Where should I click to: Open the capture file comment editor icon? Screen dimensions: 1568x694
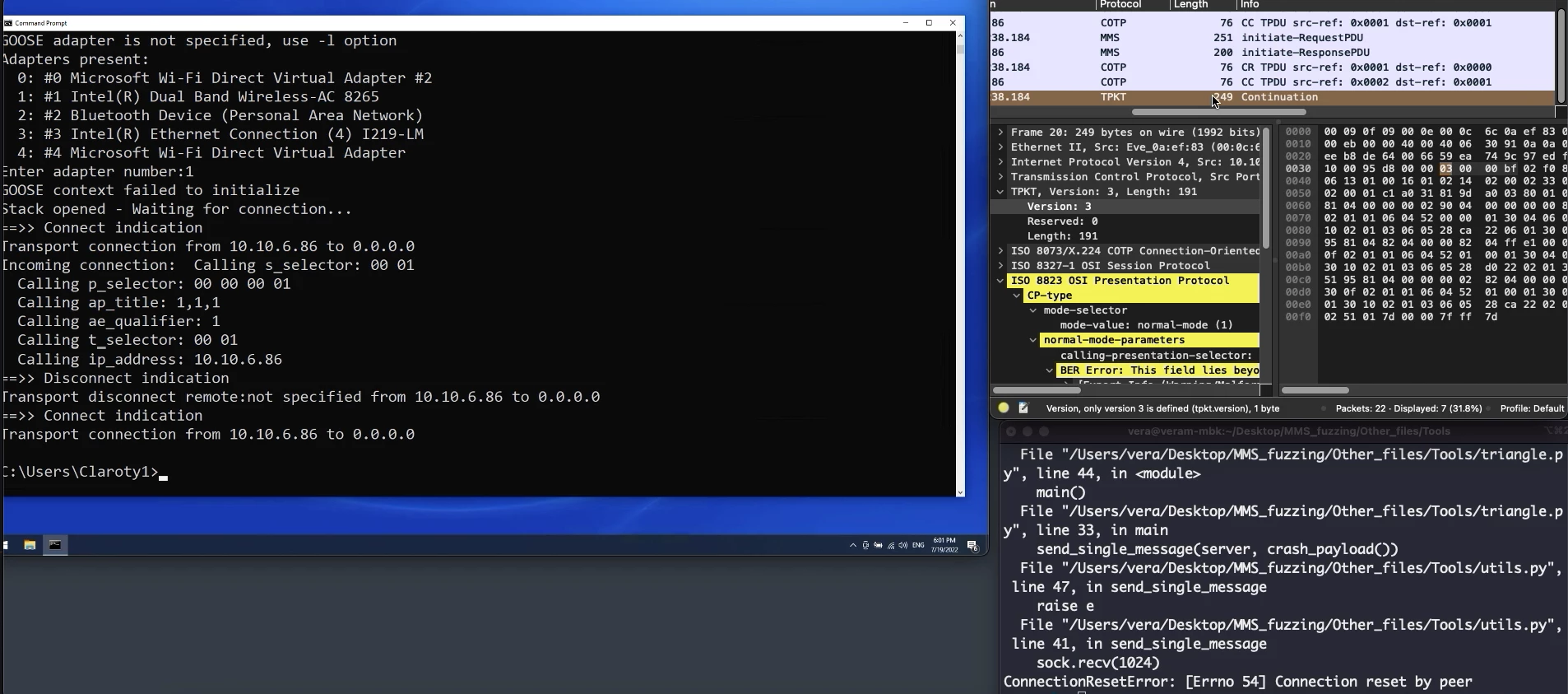pos(1023,408)
